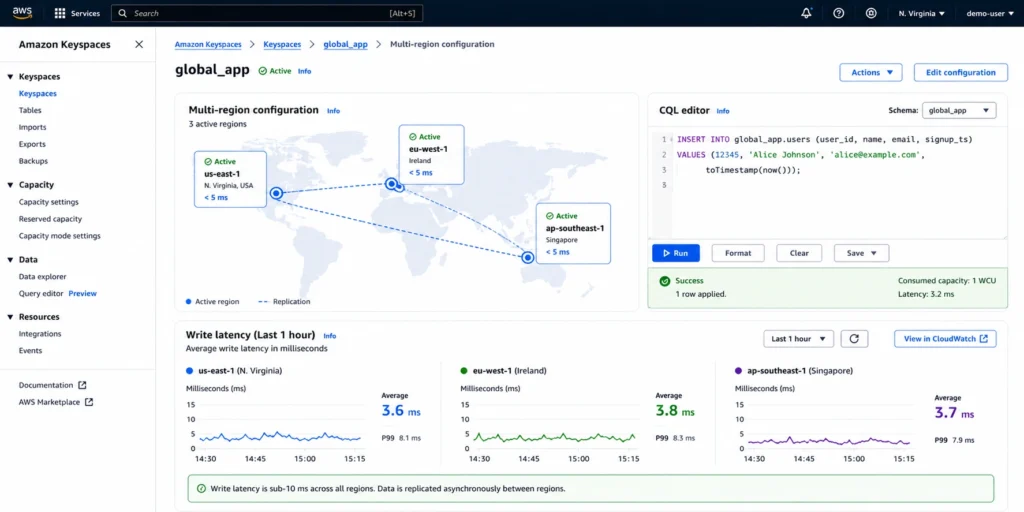Click the AWS logo icon
1024x512 pixels.
pos(22,12)
